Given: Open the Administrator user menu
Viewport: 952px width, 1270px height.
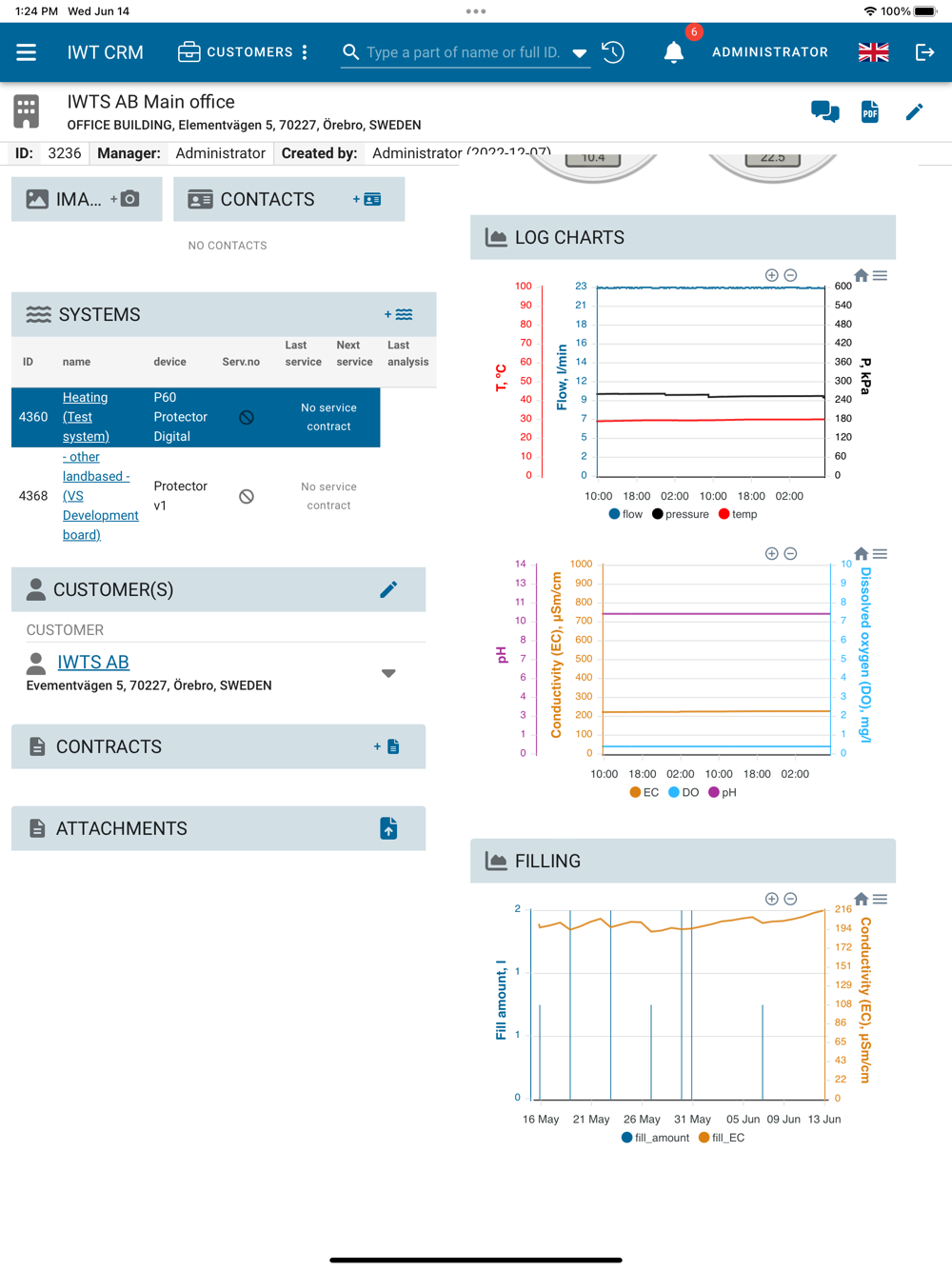Looking at the screenshot, I should click(770, 52).
